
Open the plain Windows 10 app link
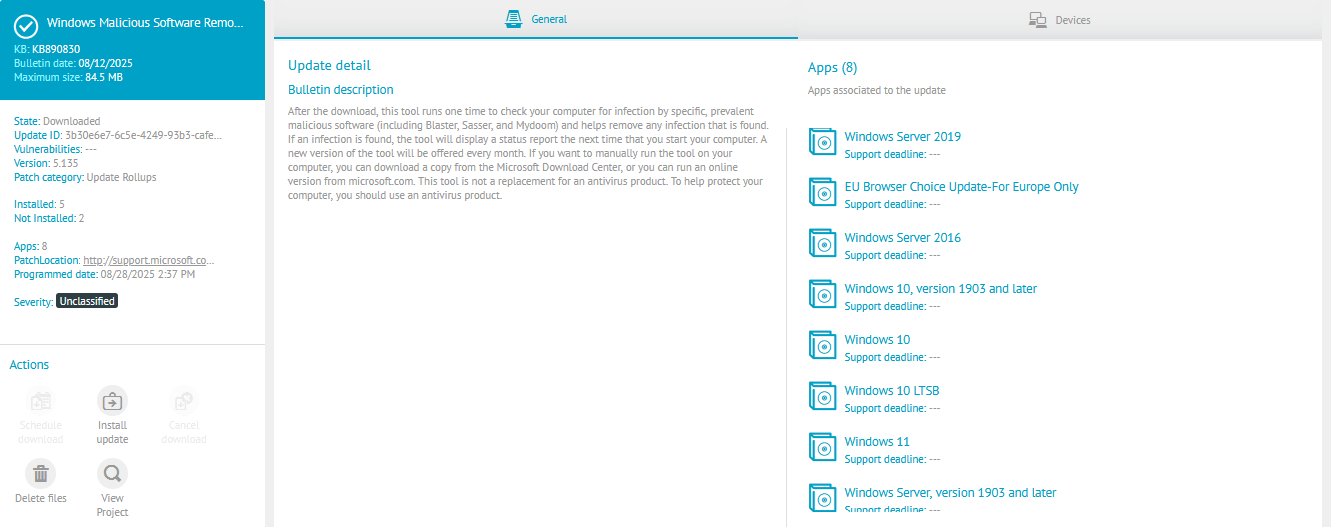877,340
